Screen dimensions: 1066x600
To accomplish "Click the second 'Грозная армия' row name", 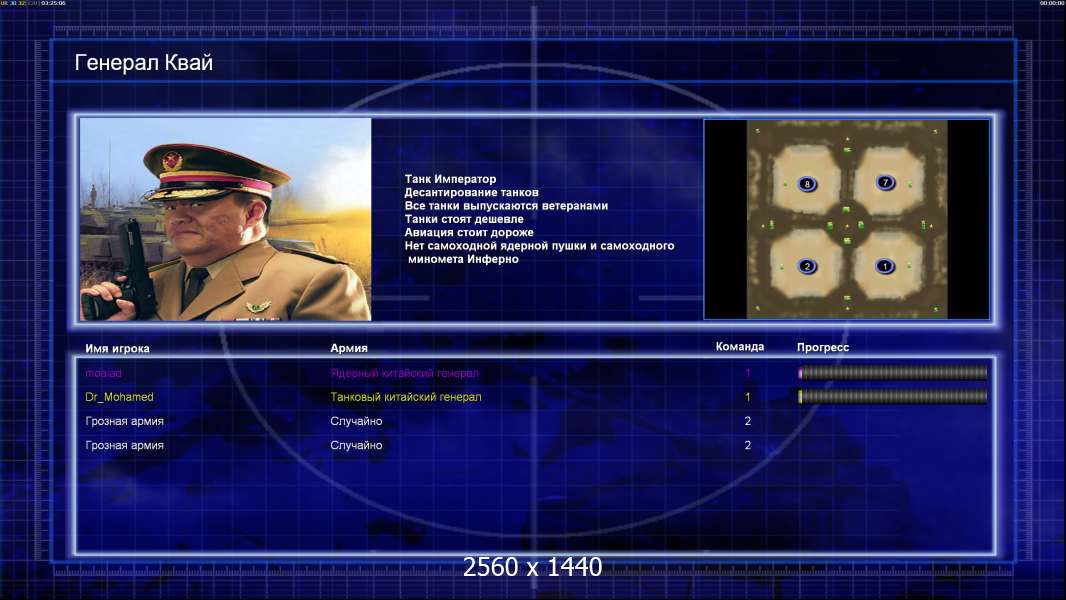I will click(124, 445).
